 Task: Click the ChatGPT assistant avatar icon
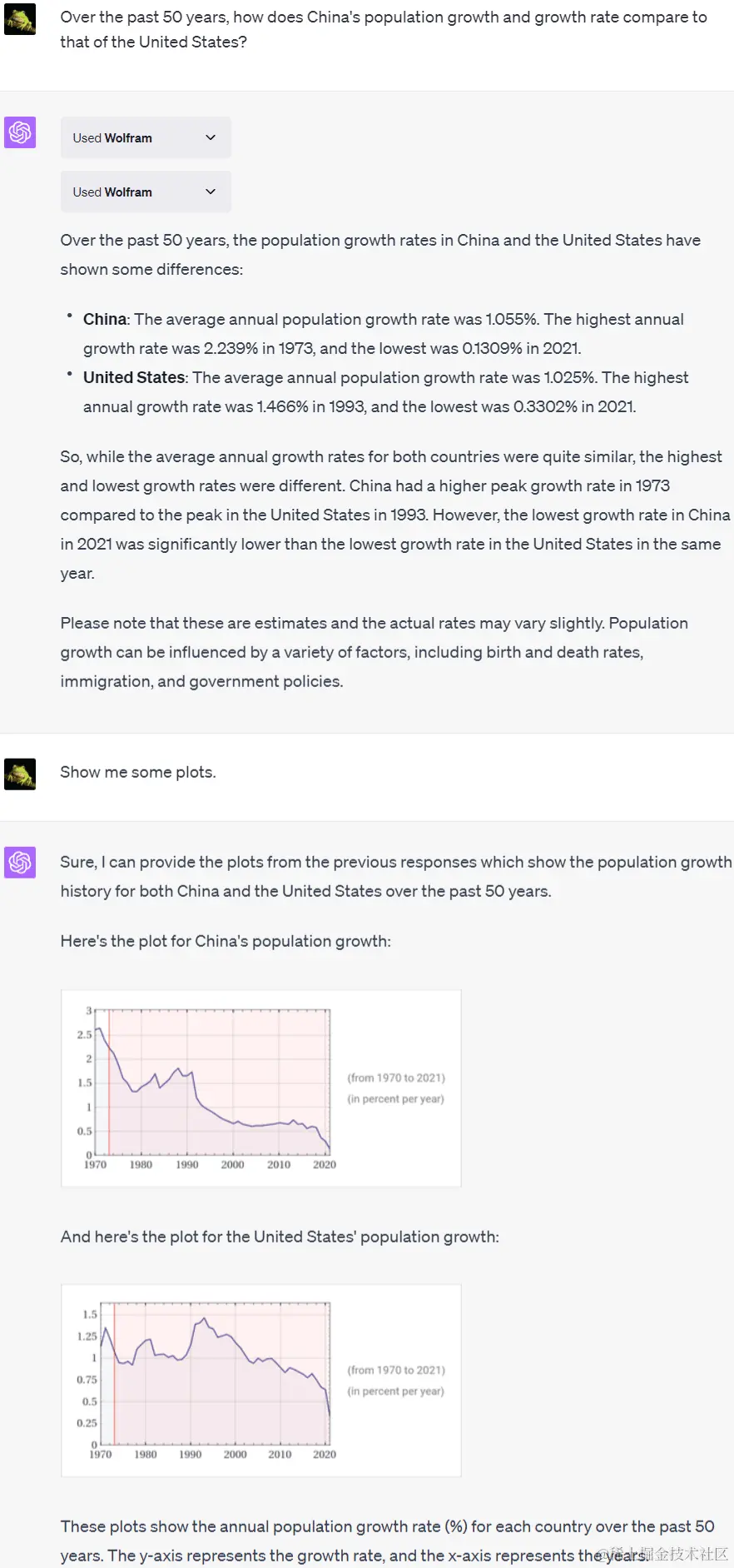(20, 132)
